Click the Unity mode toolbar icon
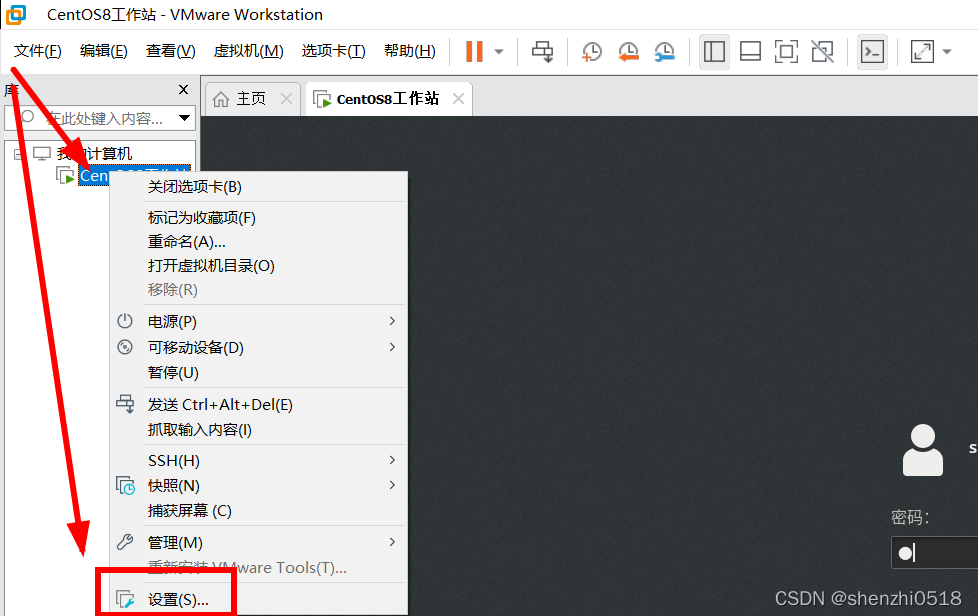The height and width of the screenshot is (616, 978). 823,51
